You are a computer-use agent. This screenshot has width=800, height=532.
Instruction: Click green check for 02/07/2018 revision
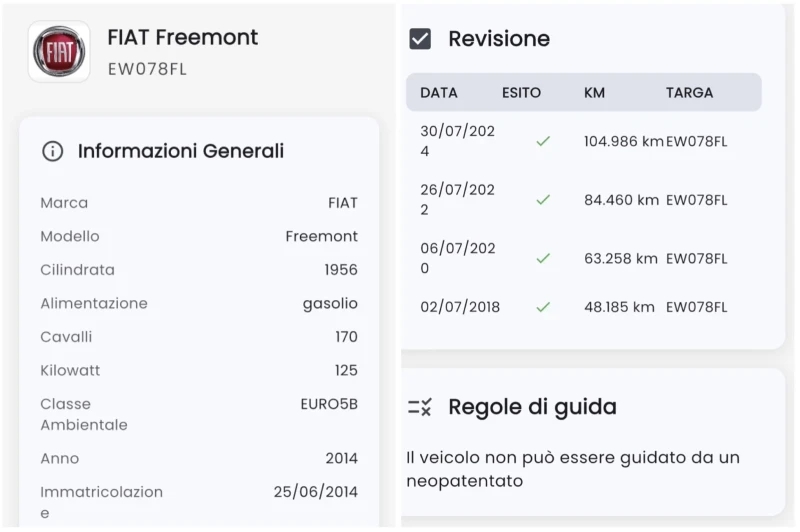543,307
